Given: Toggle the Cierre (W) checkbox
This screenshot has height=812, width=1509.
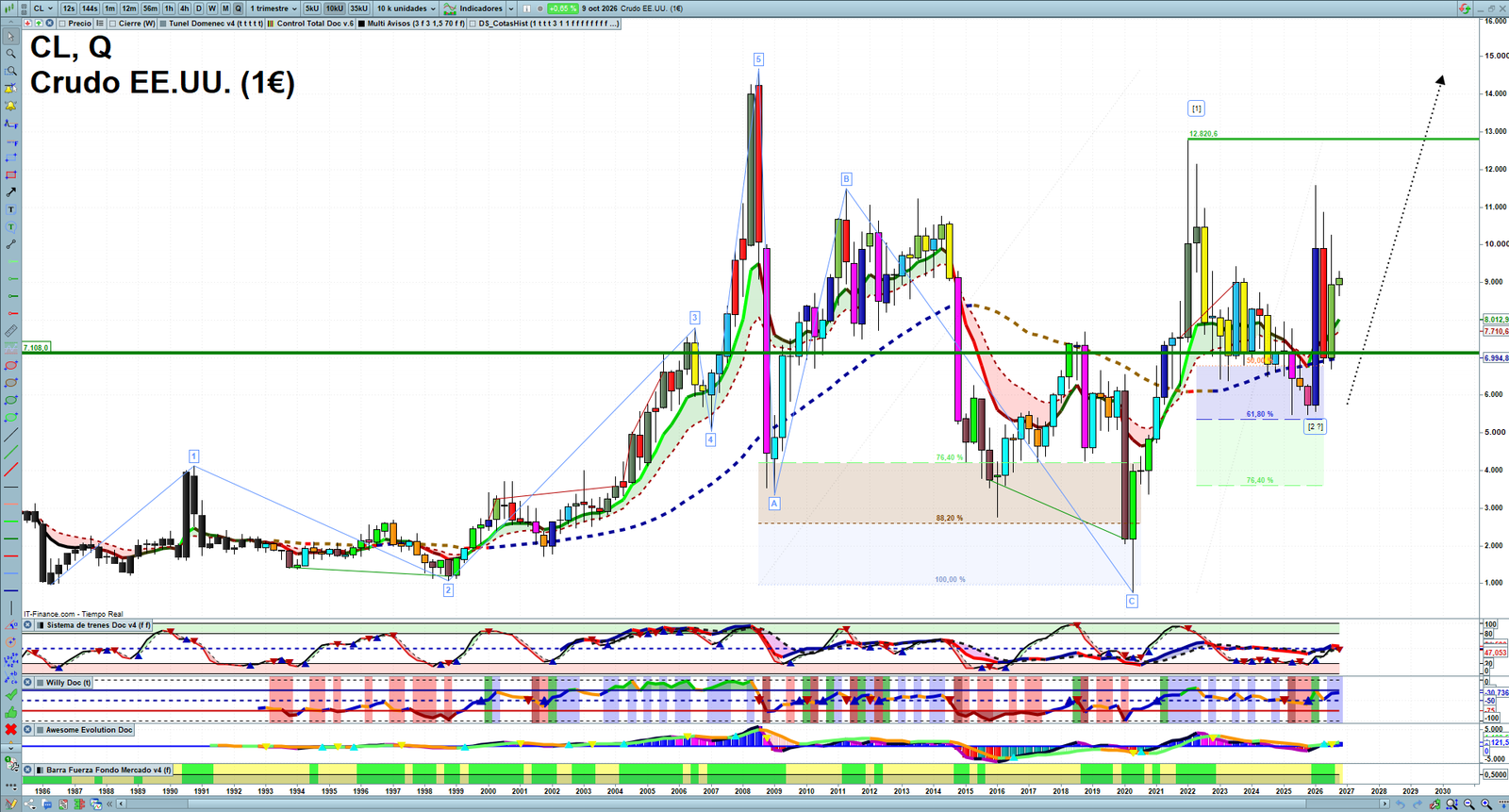Looking at the screenshot, I should click(x=113, y=24).
